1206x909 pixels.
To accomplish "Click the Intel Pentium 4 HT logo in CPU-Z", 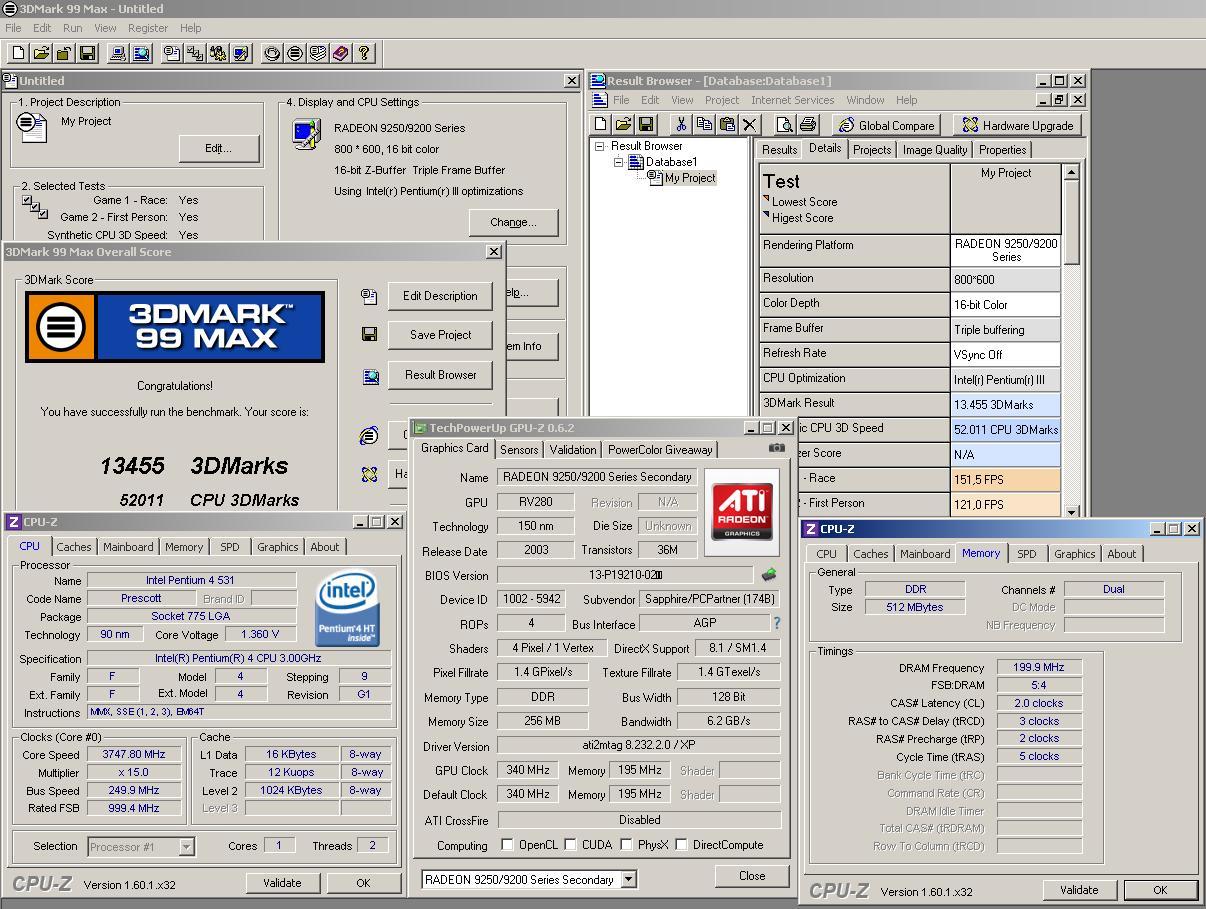I will (347, 609).
